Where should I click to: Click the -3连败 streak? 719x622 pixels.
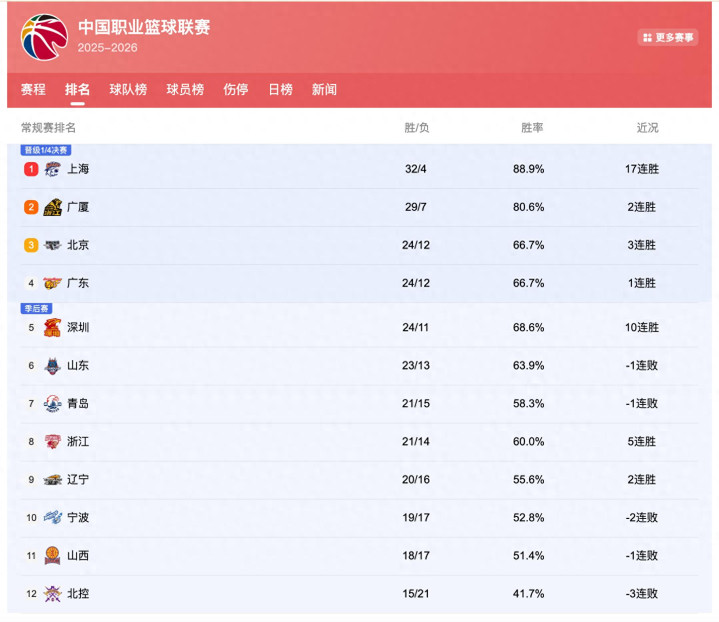click(642, 594)
